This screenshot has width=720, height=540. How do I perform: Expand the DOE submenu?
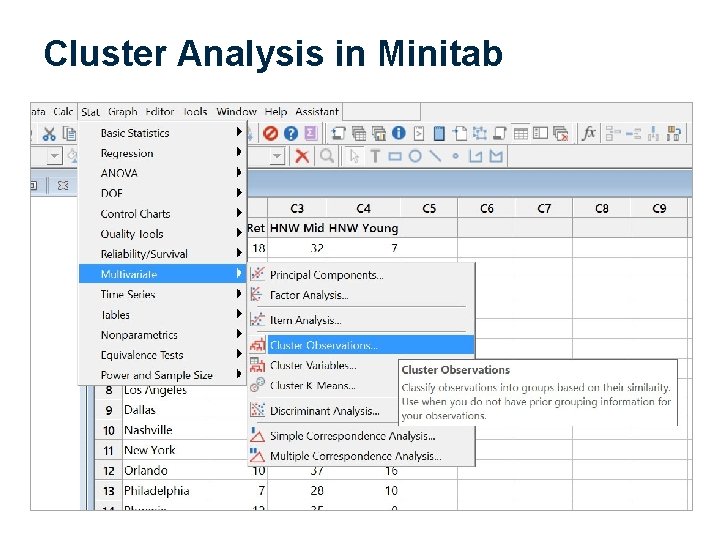tap(163, 193)
